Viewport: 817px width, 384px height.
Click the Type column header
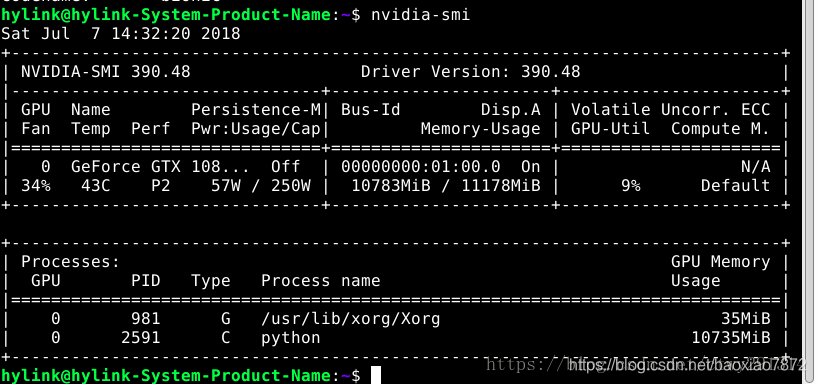click(211, 281)
